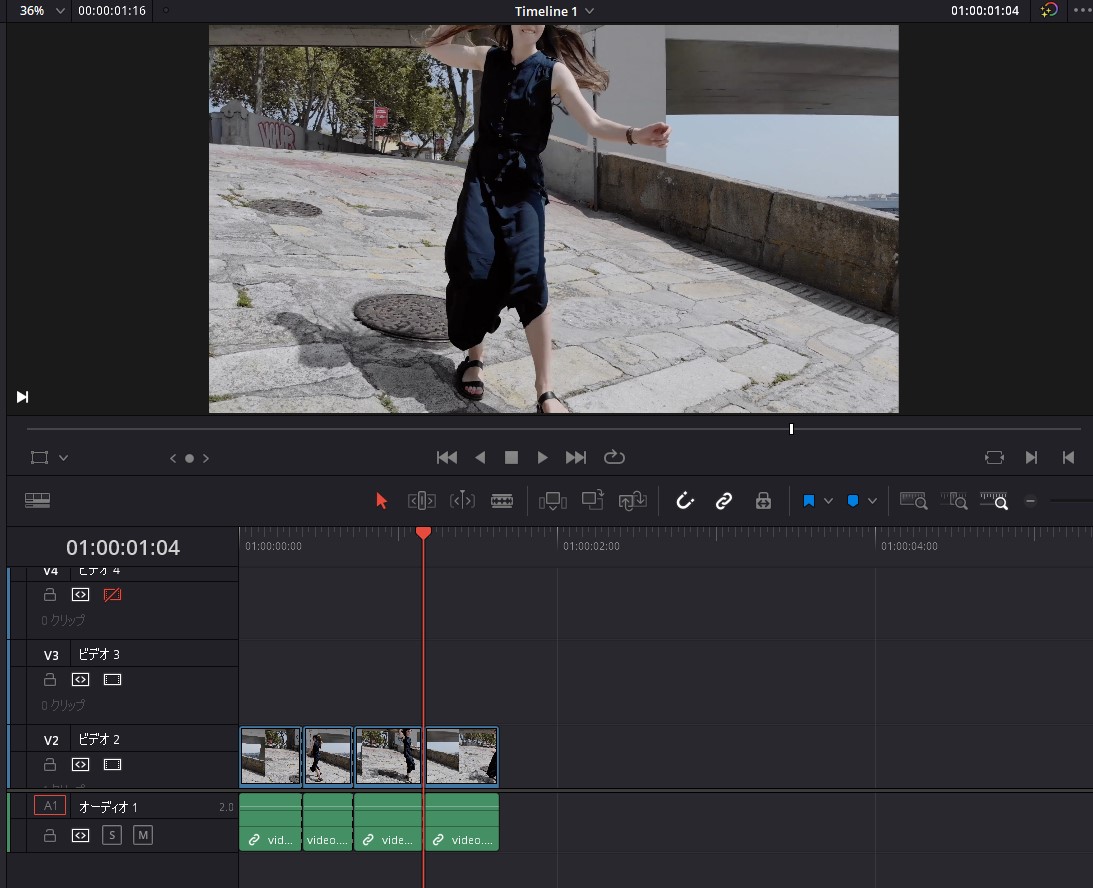Mute audio track A1 with M button
1093x888 pixels.
(x=143, y=835)
